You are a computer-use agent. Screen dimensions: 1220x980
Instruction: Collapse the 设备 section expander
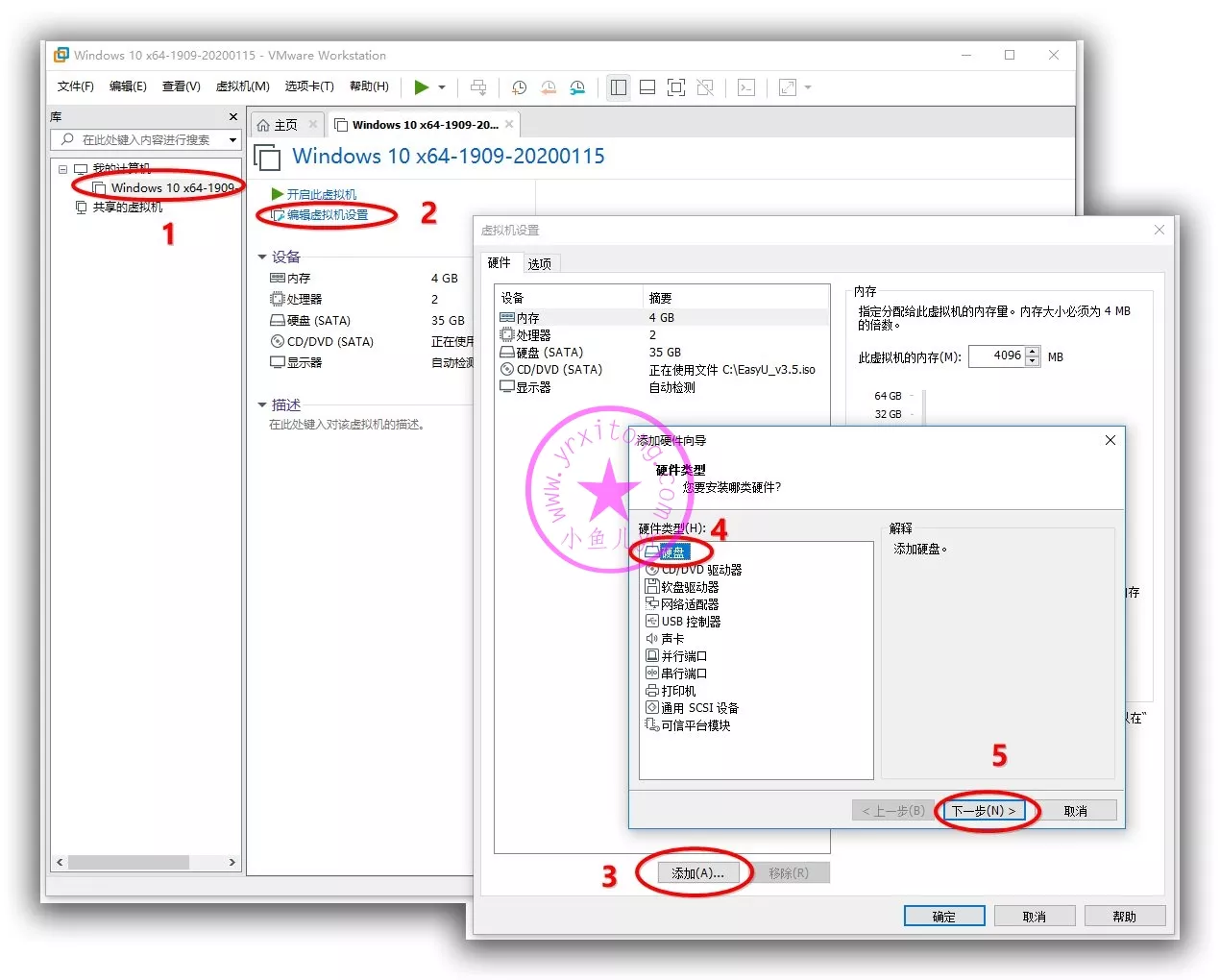(x=262, y=257)
